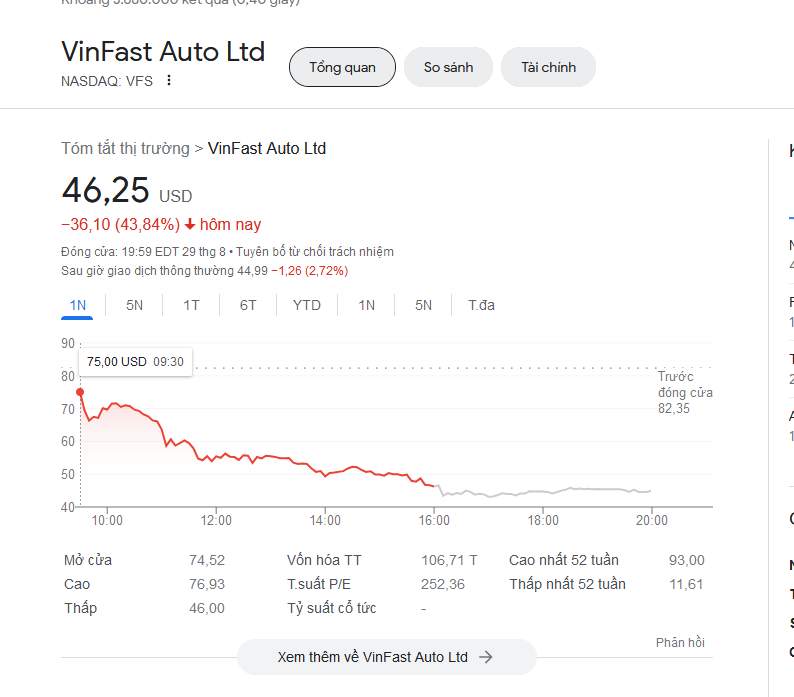Show the T.đa maximum chart range
This screenshot has width=794, height=697.
[481, 305]
